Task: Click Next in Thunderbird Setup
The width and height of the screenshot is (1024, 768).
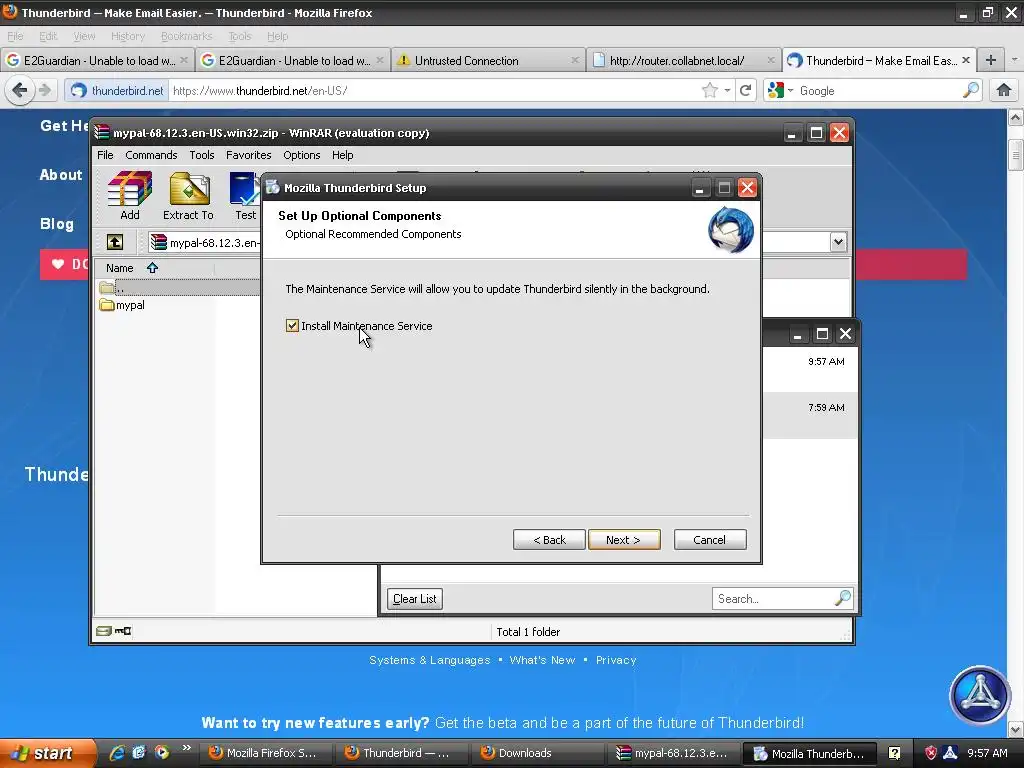Action: 624,539
